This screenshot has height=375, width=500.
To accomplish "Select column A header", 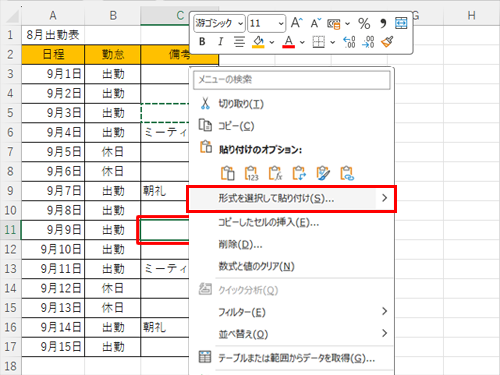I will pos(53,15).
